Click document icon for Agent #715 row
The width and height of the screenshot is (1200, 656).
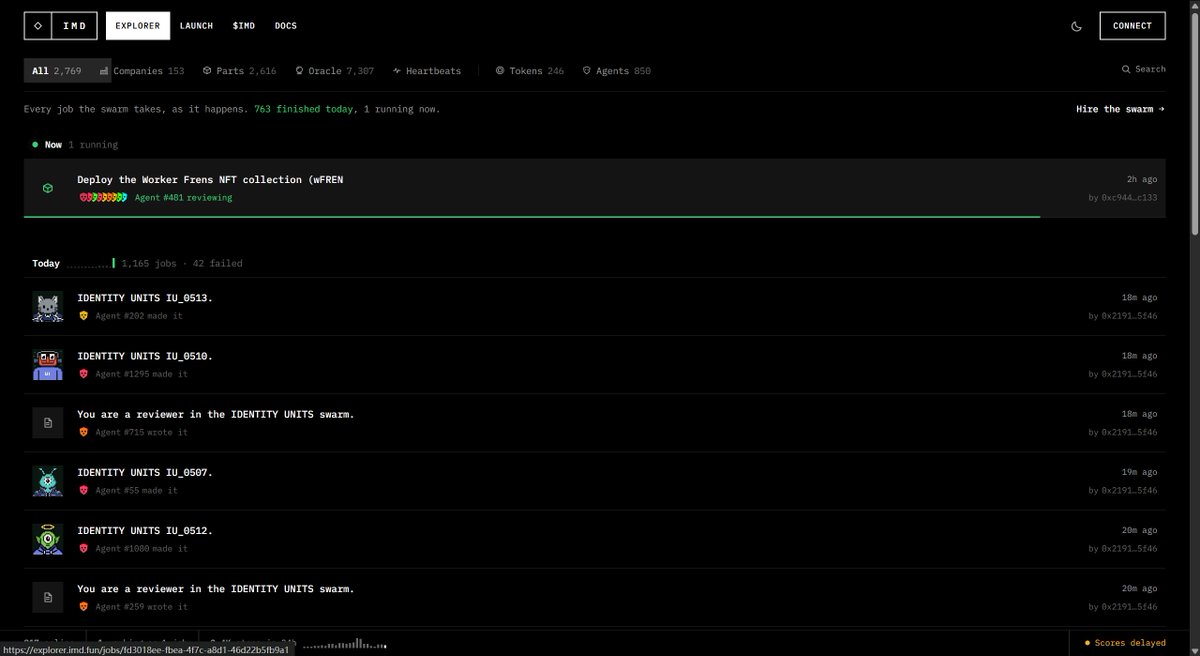coord(47,423)
